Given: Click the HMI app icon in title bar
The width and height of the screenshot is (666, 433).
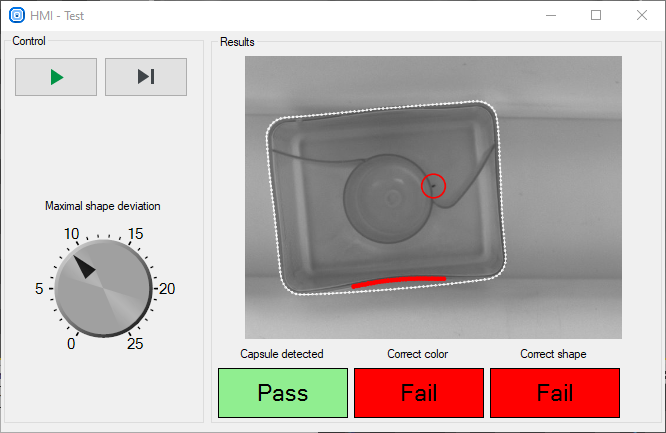Looking at the screenshot, I should click(x=16, y=15).
